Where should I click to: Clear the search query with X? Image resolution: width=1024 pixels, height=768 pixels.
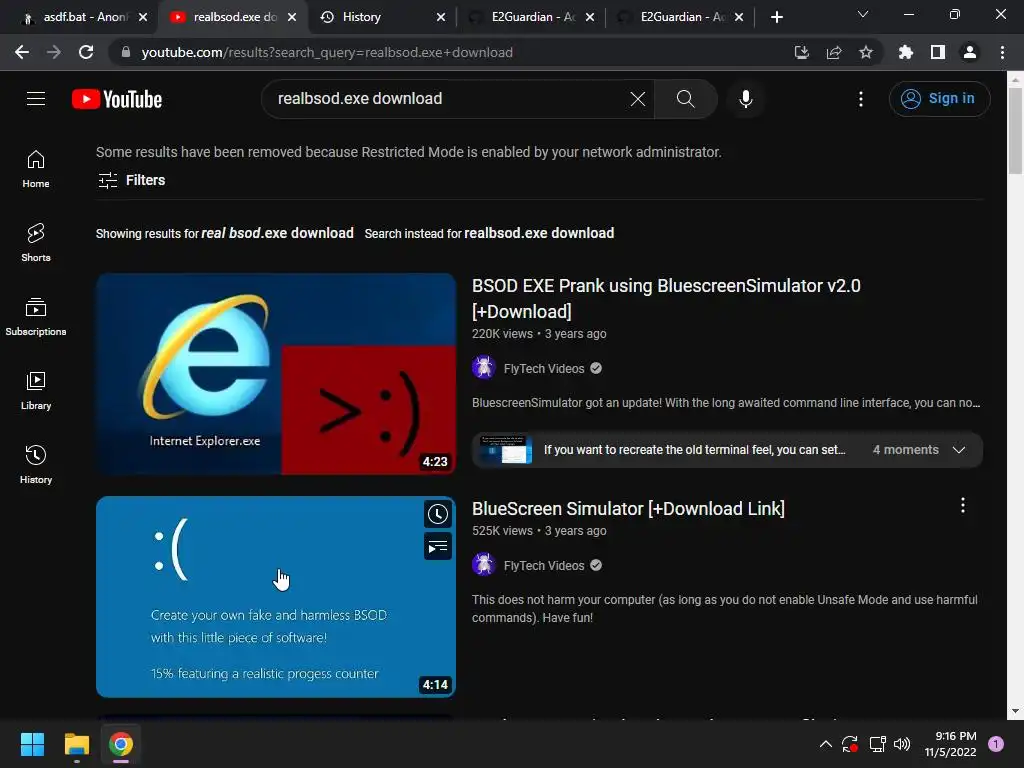pyautogui.click(x=637, y=99)
